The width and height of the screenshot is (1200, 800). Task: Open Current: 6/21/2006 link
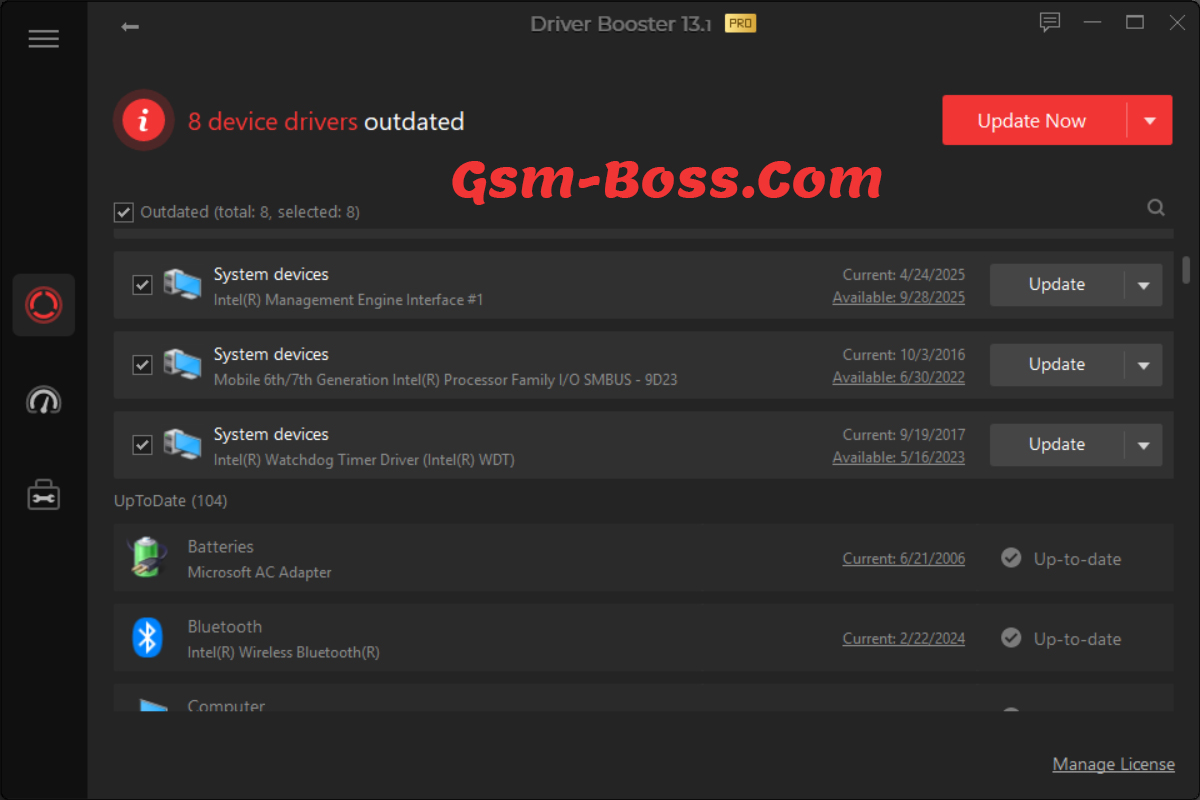point(904,559)
